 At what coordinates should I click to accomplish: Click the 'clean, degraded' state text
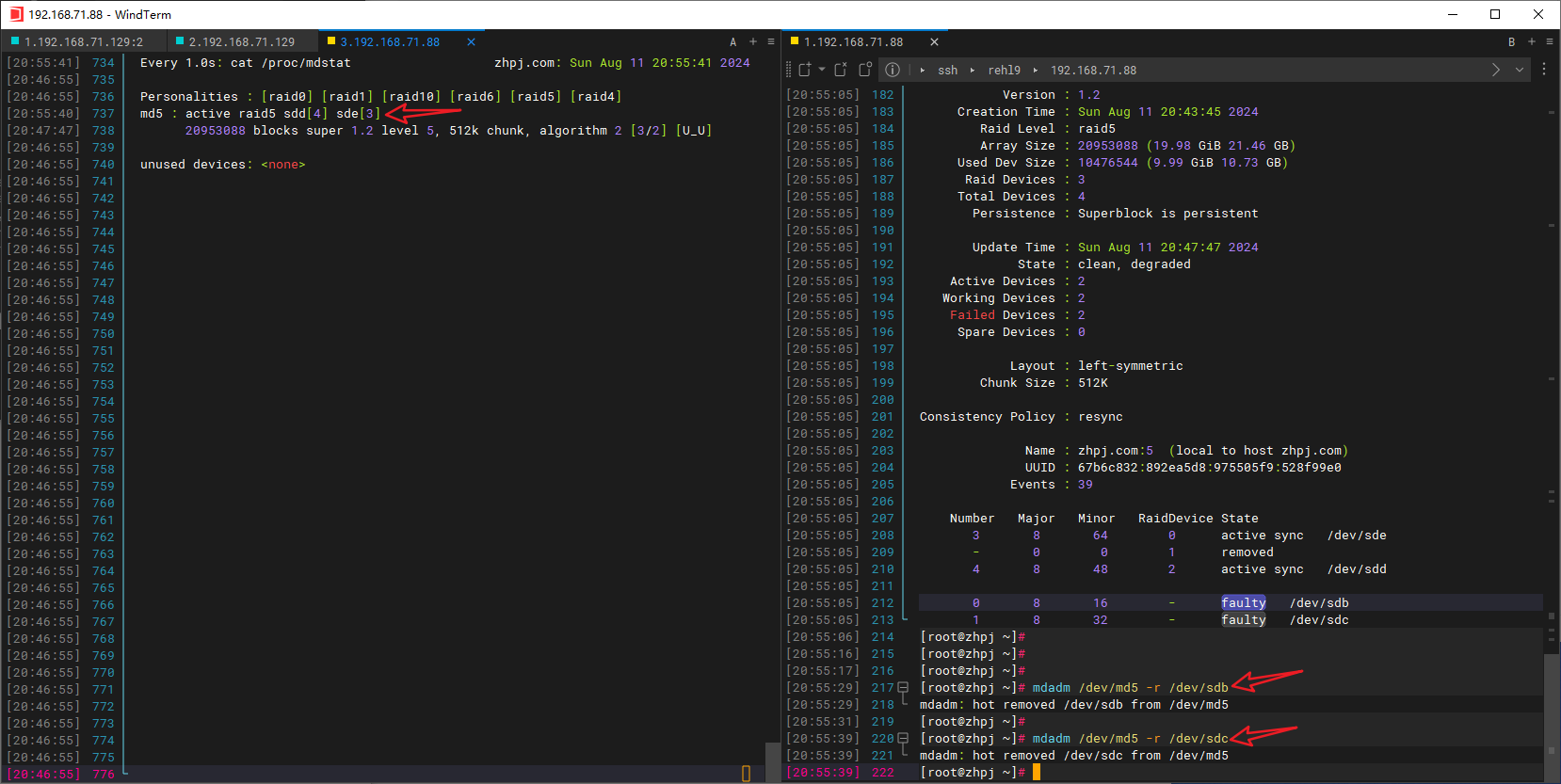1134,264
